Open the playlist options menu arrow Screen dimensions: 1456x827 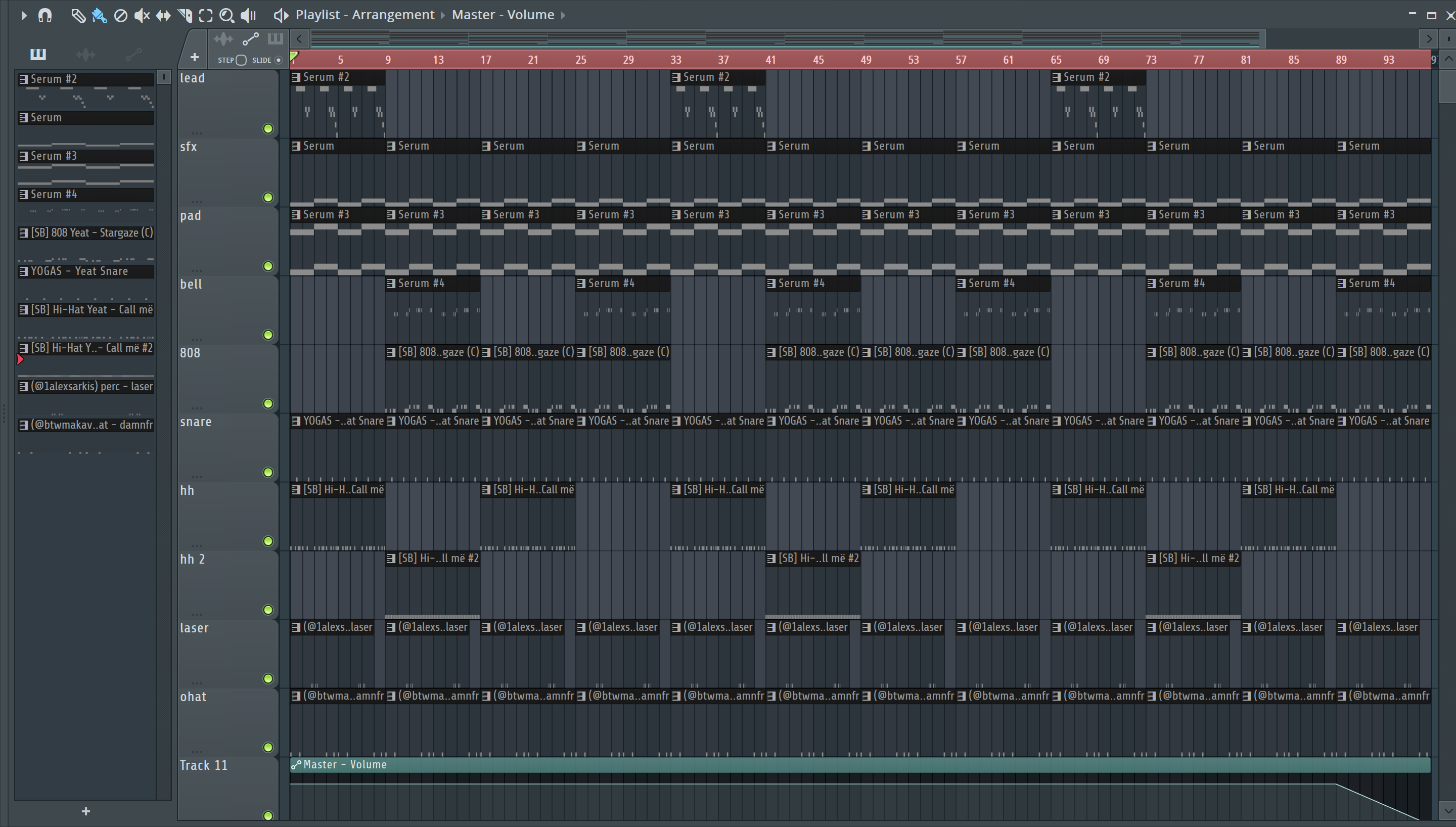24,15
